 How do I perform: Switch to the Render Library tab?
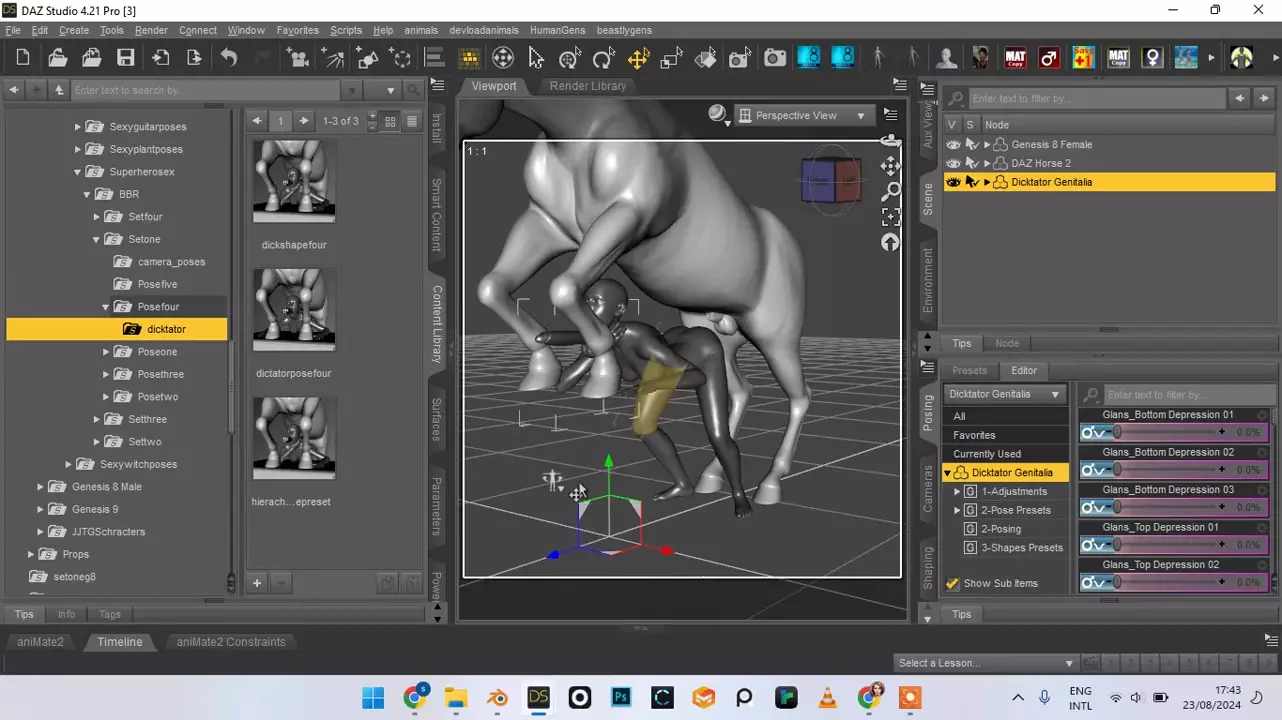click(x=588, y=86)
